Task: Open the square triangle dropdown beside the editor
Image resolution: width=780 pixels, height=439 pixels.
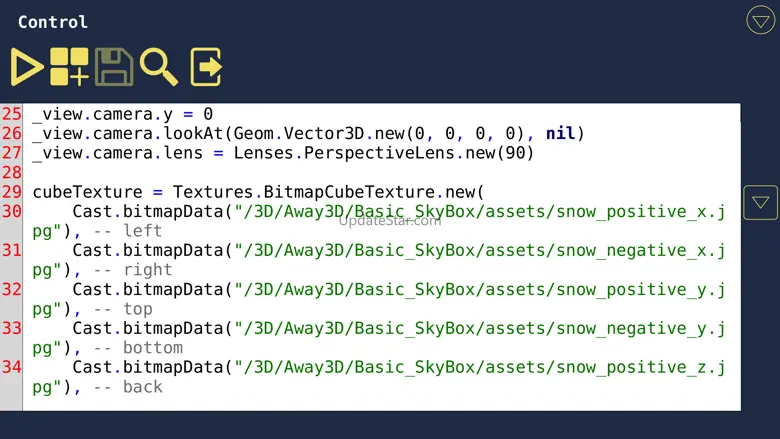Action: [x=761, y=202]
